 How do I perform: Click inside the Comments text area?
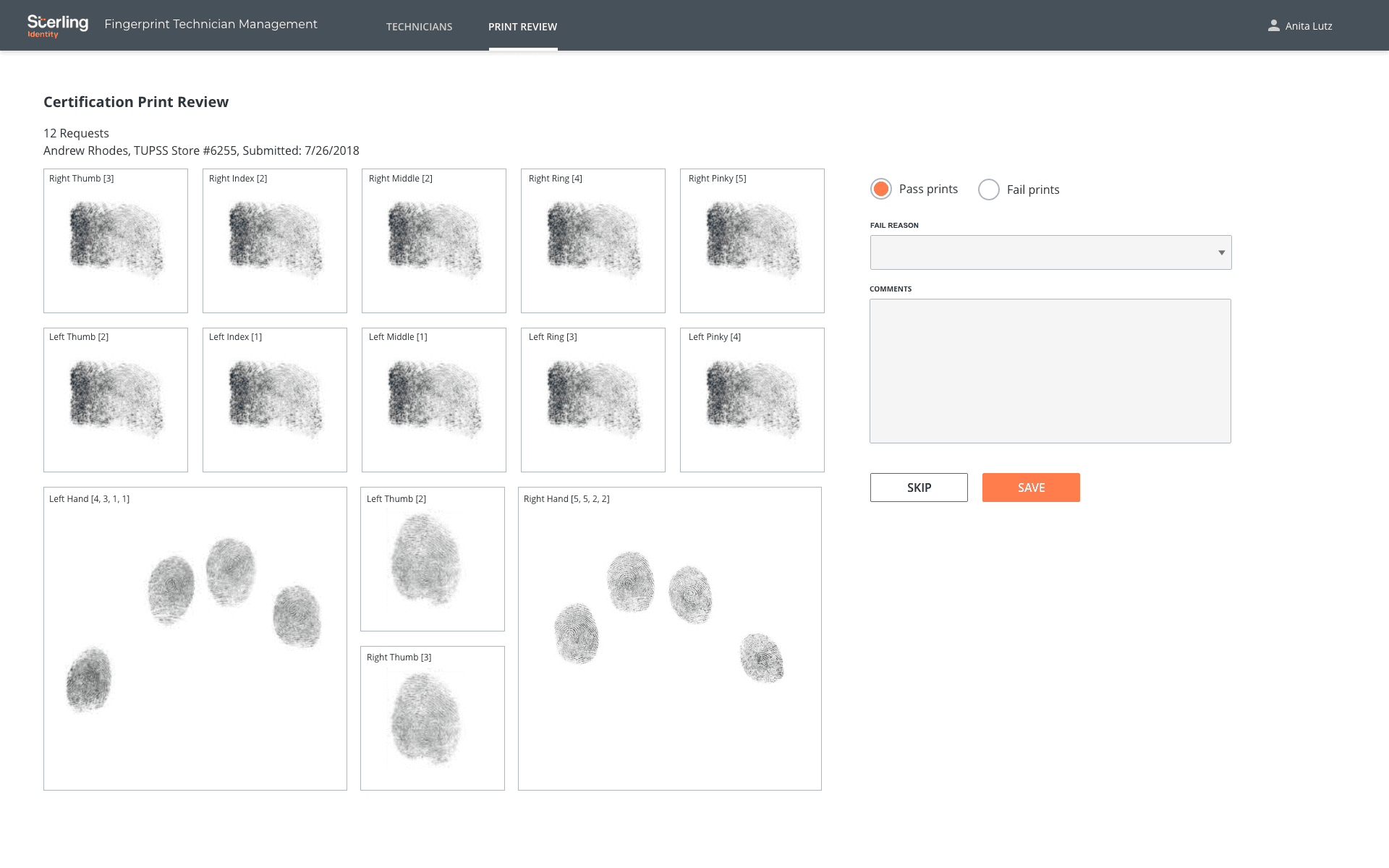[1050, 370]
